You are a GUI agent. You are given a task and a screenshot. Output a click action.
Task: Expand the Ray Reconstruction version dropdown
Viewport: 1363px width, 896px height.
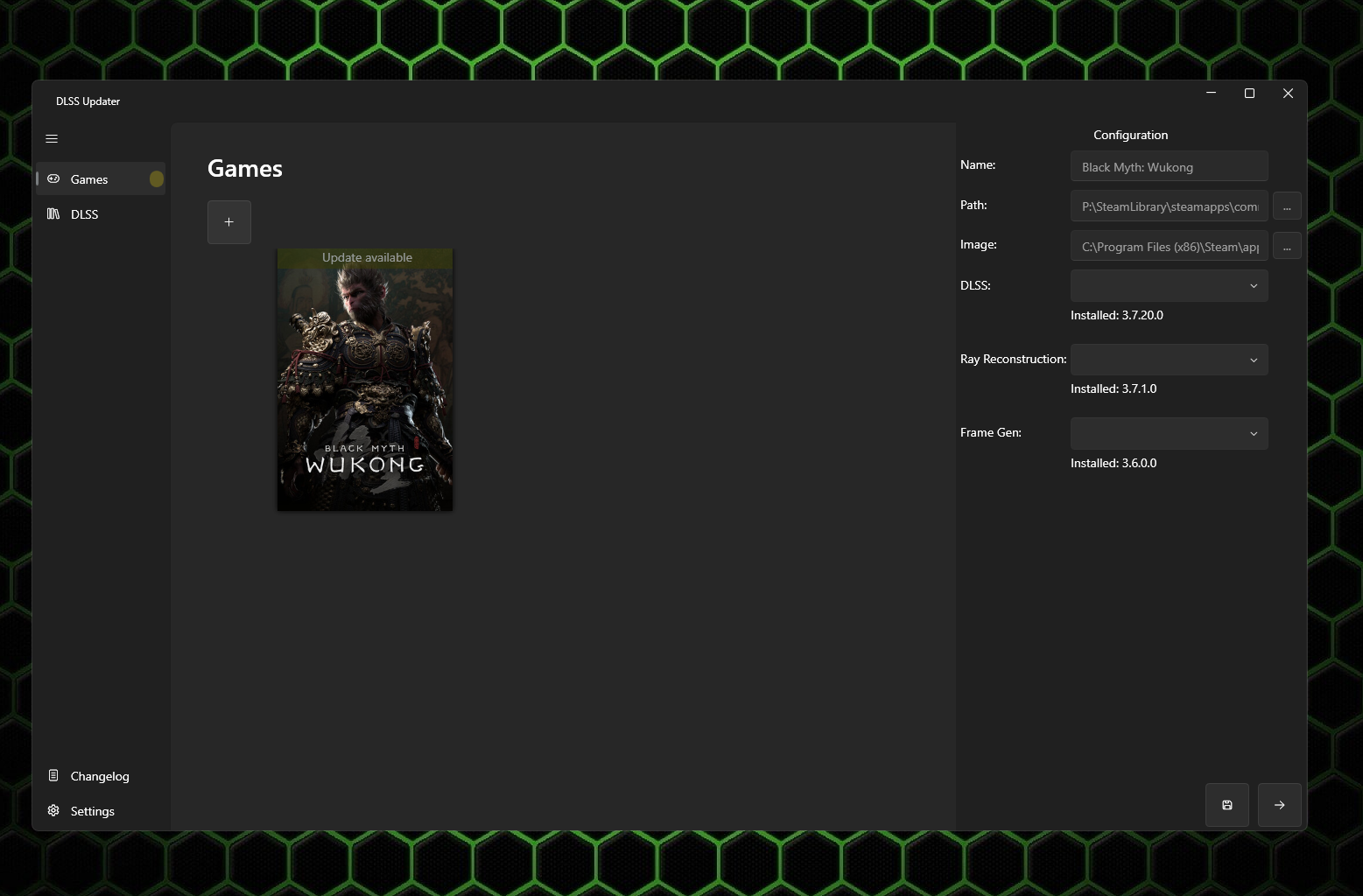[x=1169, y=360]
